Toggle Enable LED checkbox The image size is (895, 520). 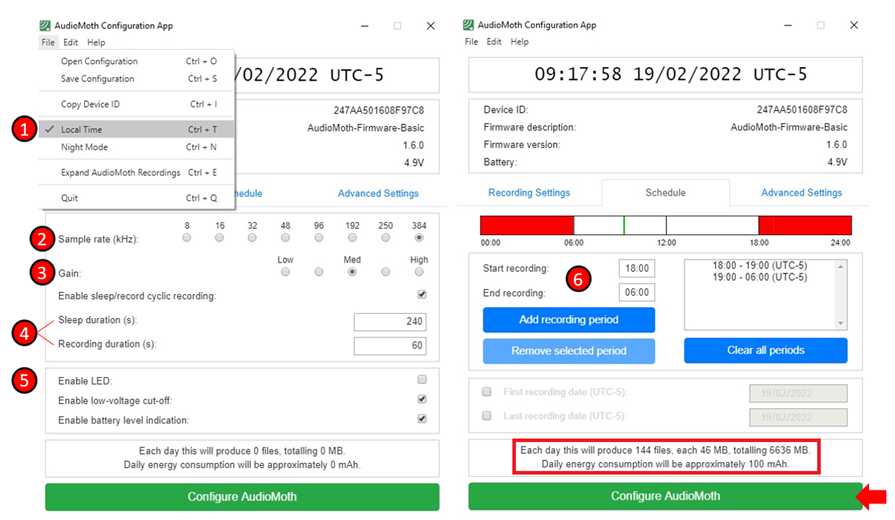[x=422, y=380]
